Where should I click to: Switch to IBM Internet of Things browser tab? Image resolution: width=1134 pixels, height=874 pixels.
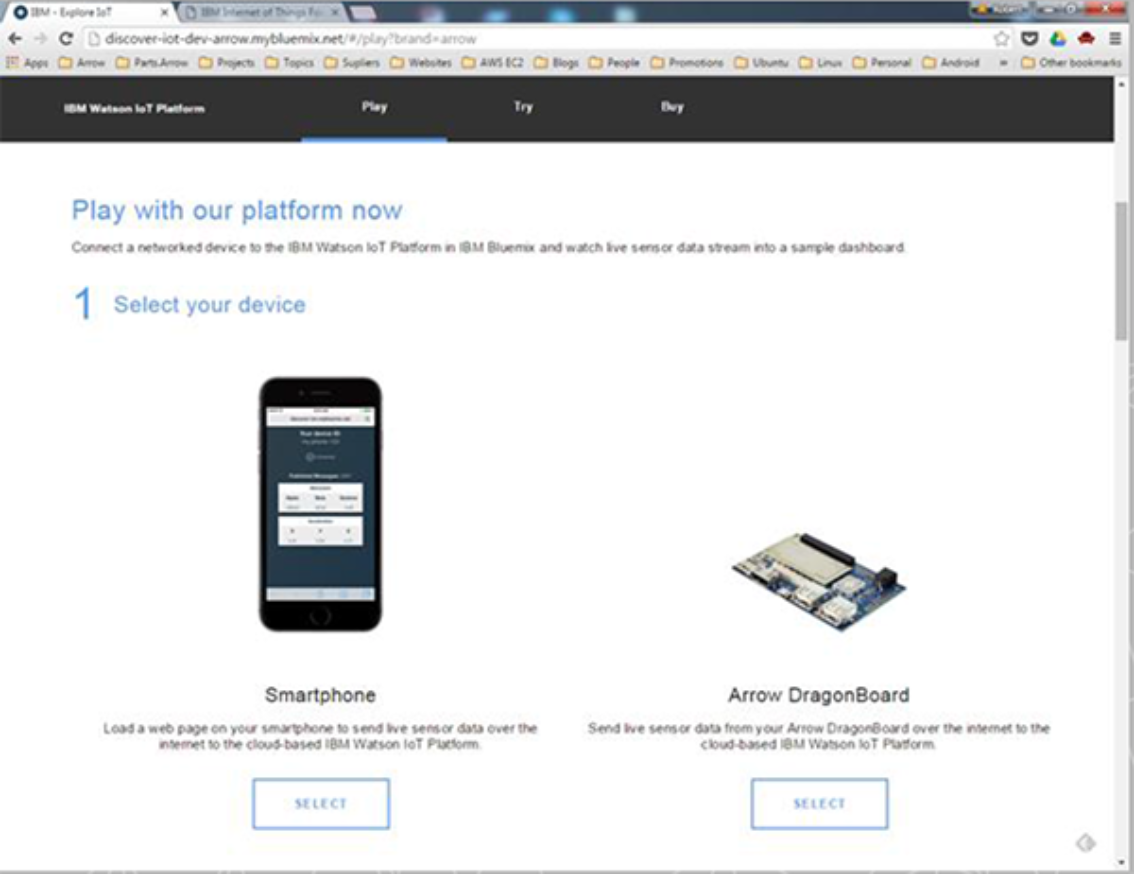(265, 12)
